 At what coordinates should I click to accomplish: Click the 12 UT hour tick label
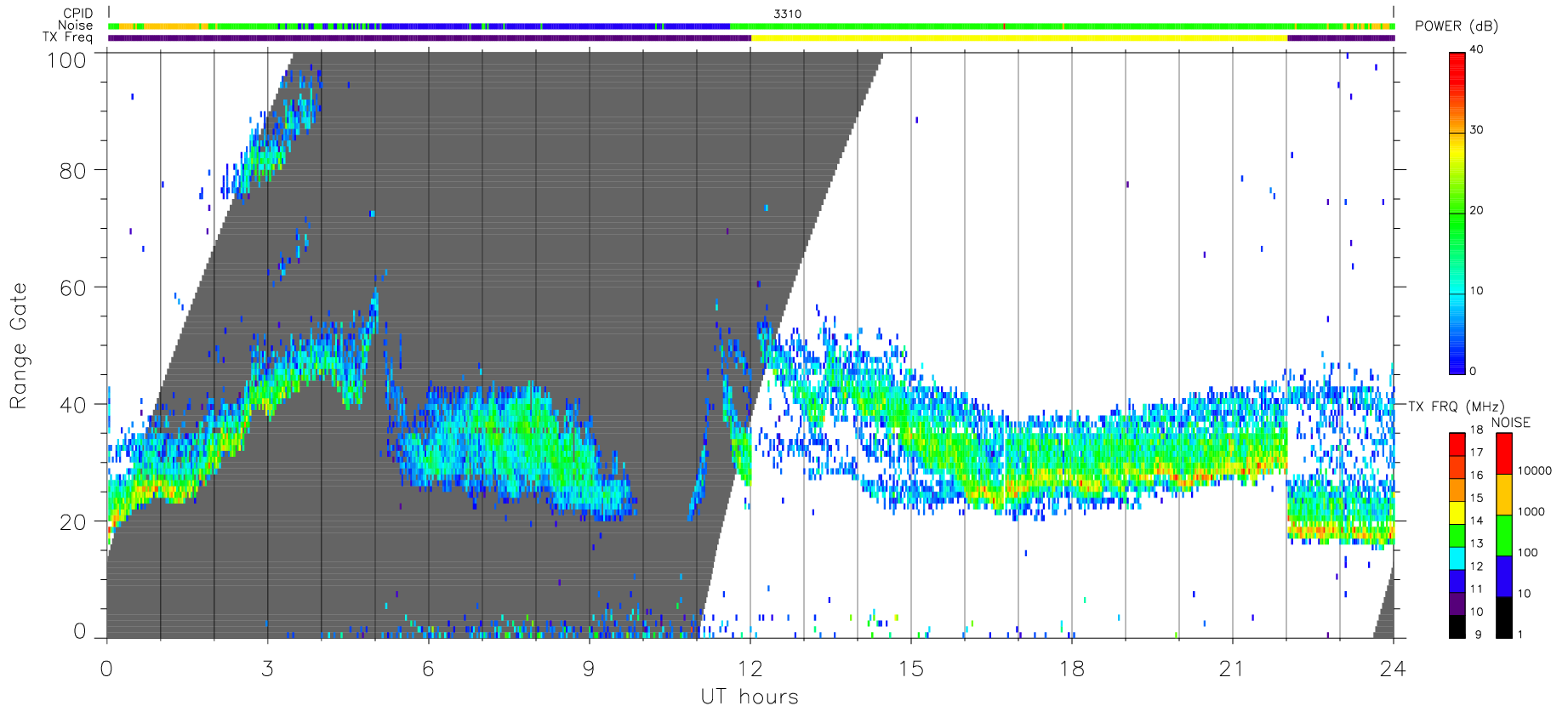pos(750,669)
